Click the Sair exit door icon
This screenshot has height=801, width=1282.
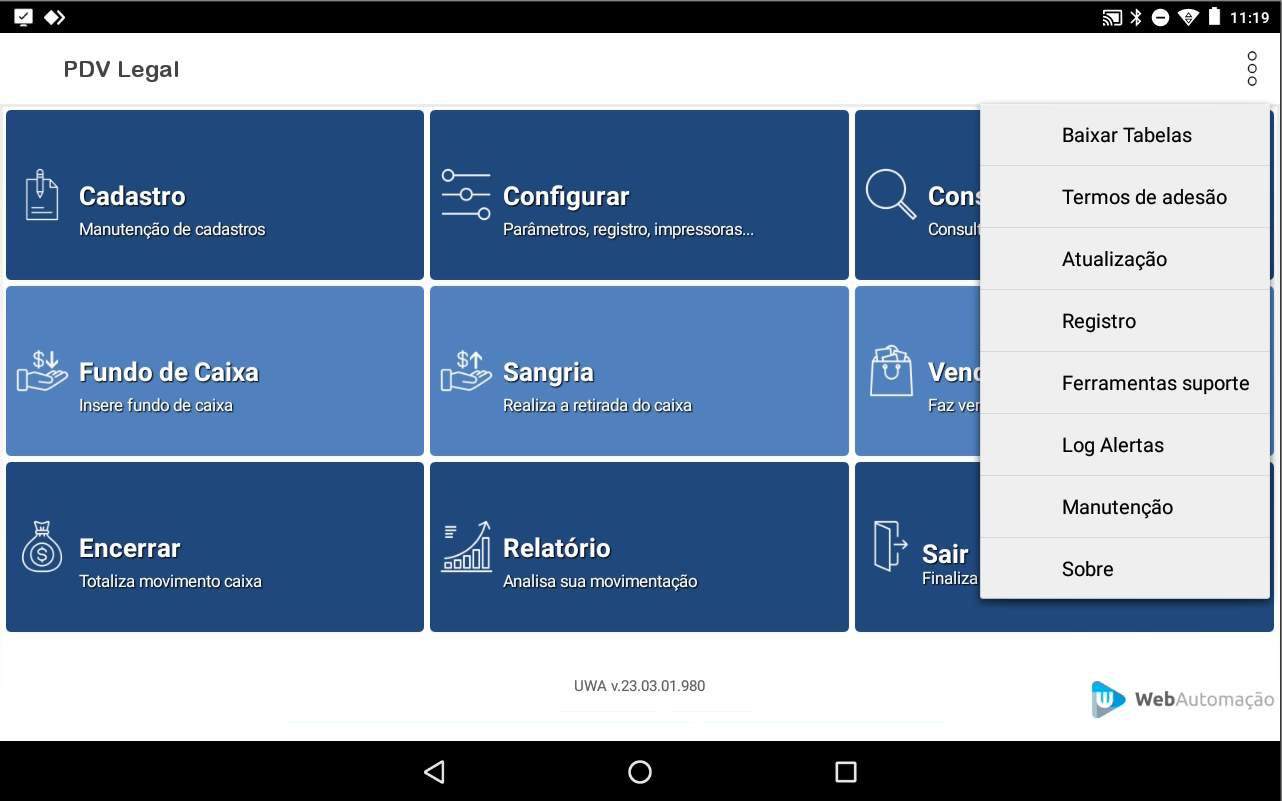click(x=890, y=546)
